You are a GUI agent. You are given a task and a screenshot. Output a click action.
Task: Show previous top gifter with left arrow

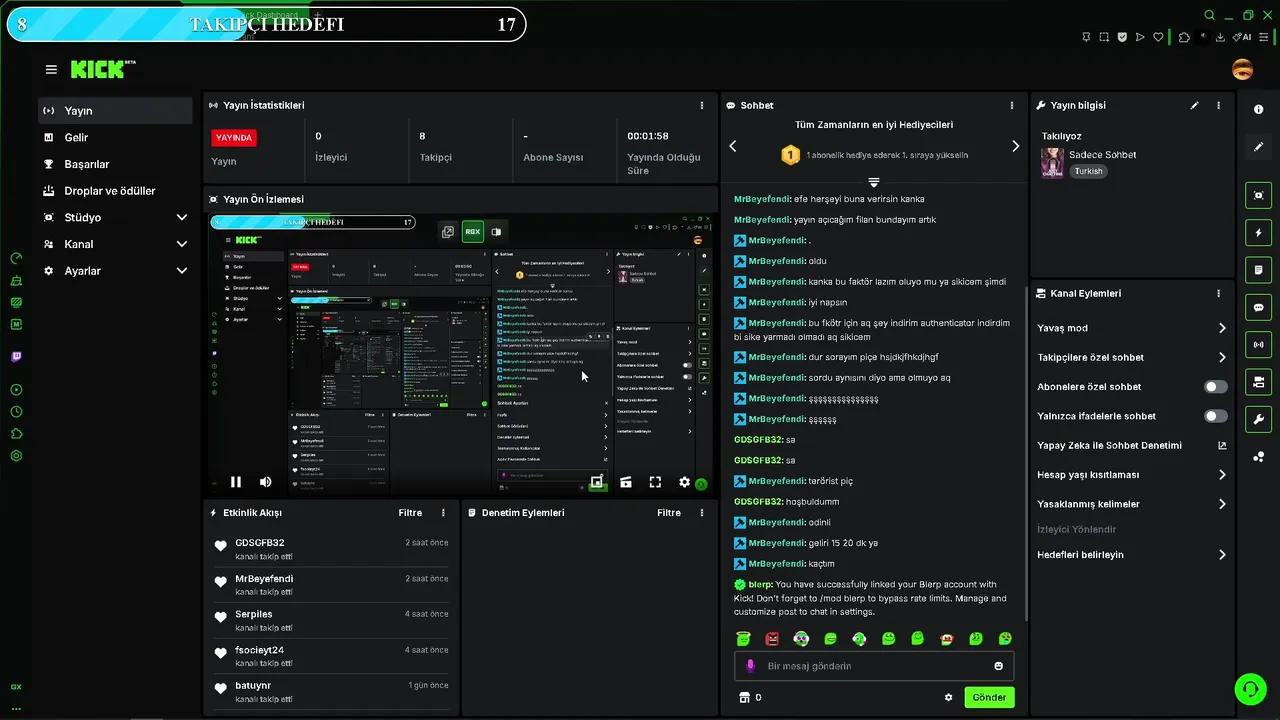coord(733,146)
